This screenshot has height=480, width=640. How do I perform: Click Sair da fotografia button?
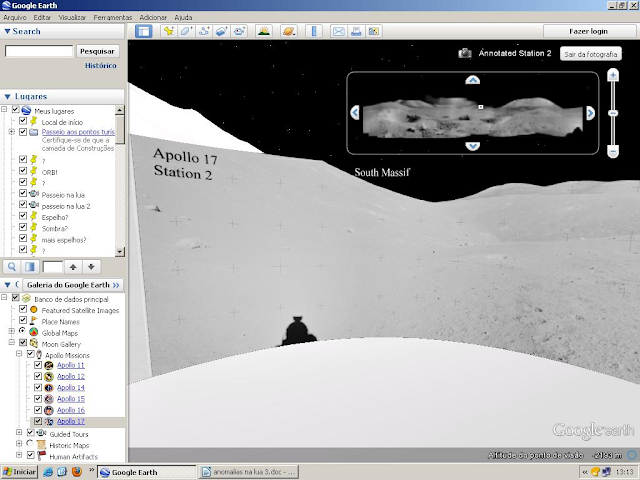(591, 54)
